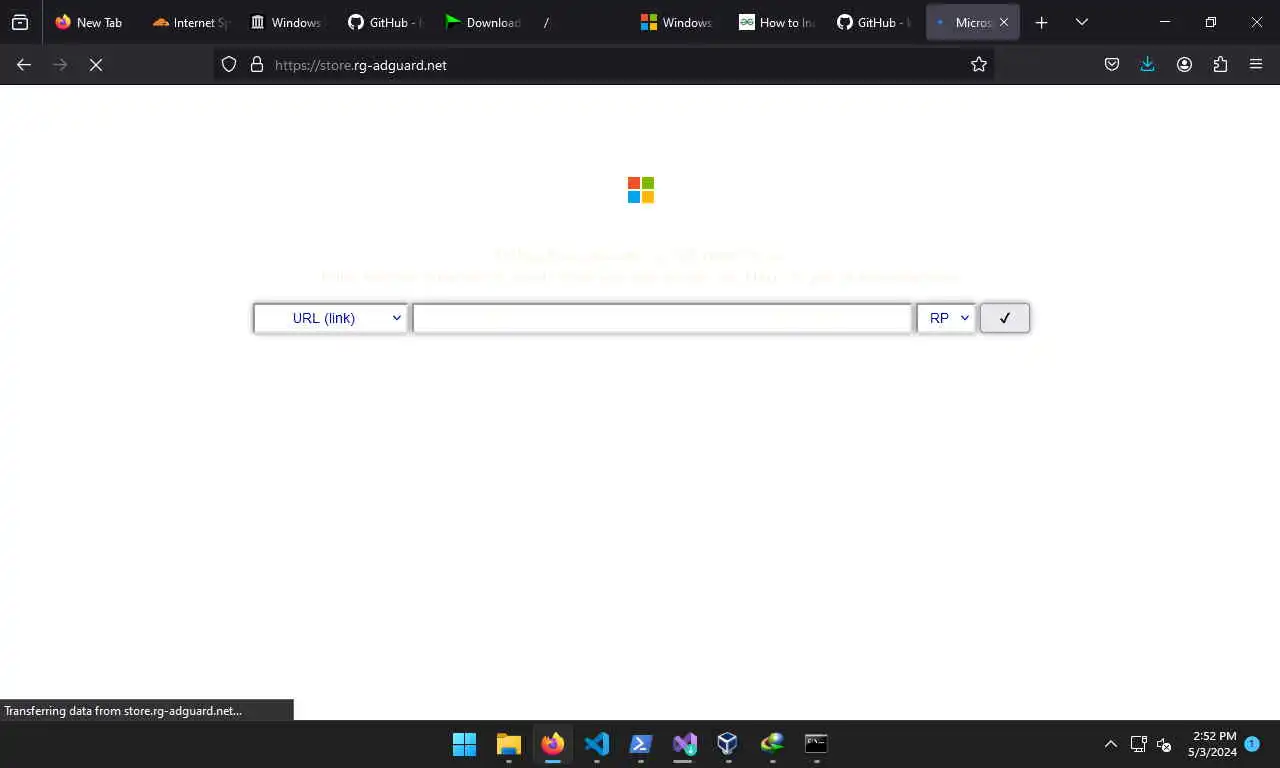Open Visual Studio from the taskbar
Viewport: 1280px width, 768px height.
[x=685, y=744]
